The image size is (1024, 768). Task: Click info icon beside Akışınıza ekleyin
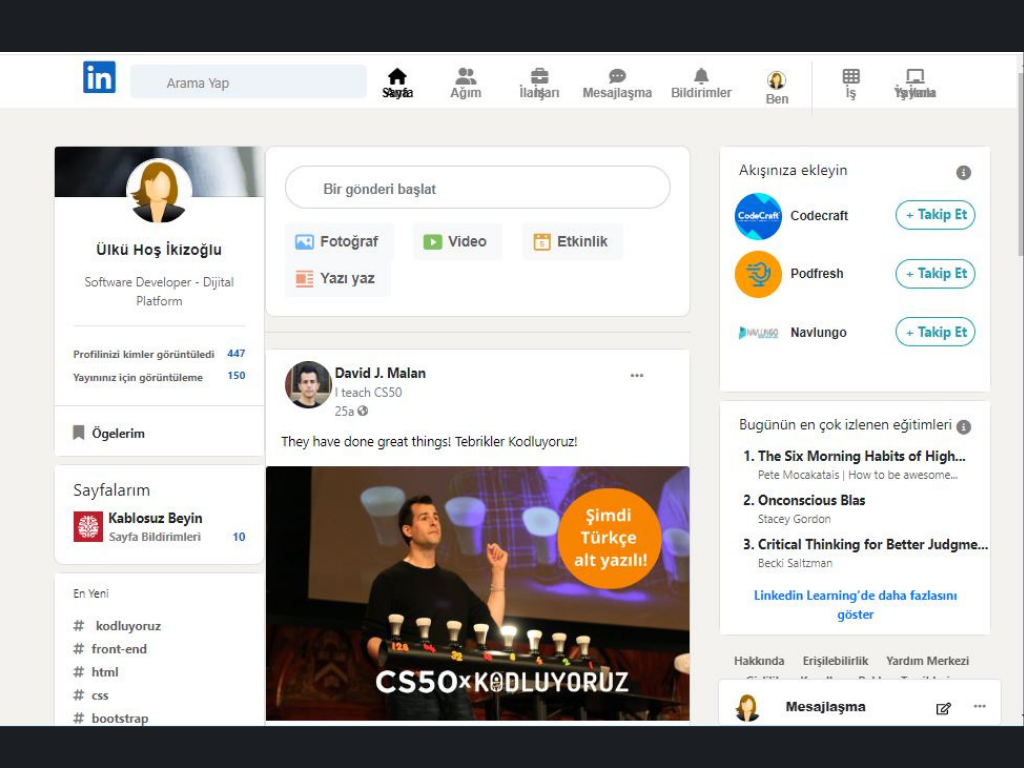(x=963, y=172)
